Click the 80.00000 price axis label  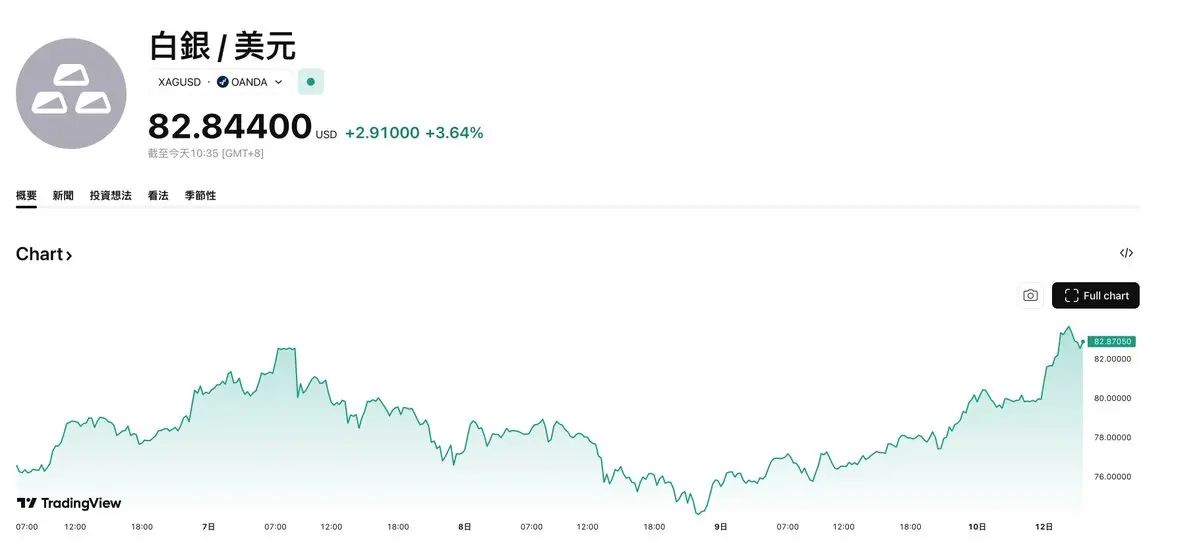[1112, 398]
